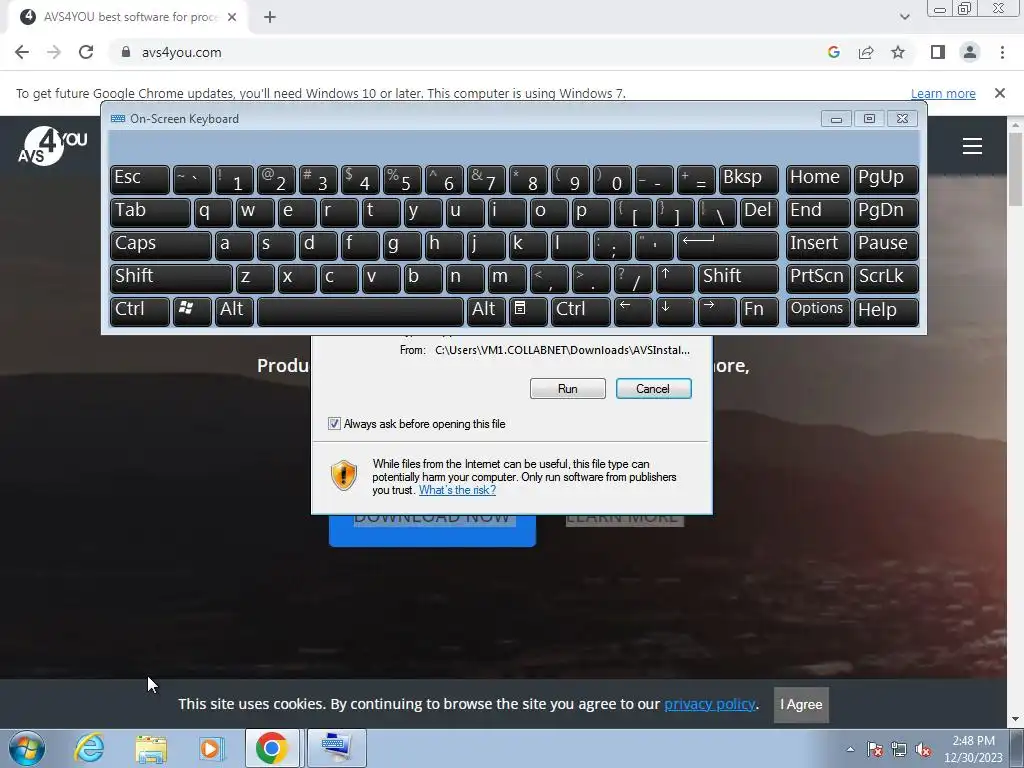Open Windows Explorer from taskbar

click(x=151, y=748)
